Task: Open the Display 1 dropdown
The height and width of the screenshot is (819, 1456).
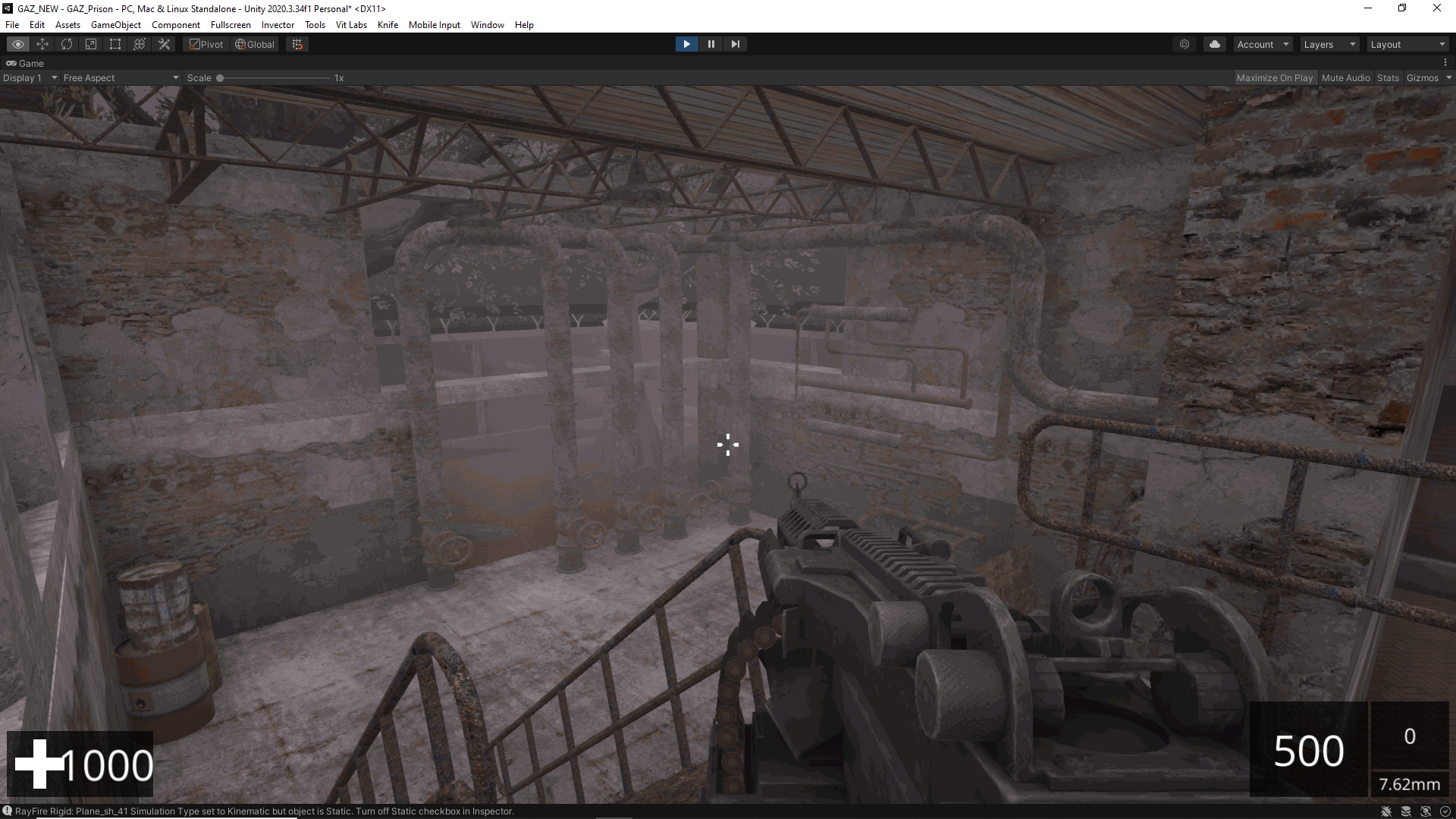Action: 30,77
